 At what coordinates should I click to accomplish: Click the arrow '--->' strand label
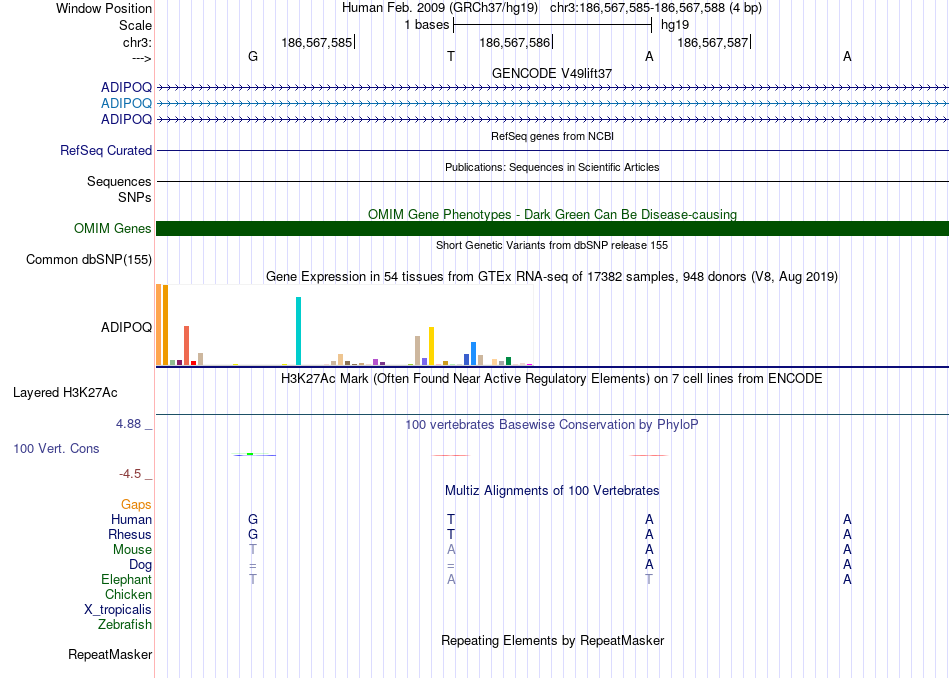[x=141, y=58]
